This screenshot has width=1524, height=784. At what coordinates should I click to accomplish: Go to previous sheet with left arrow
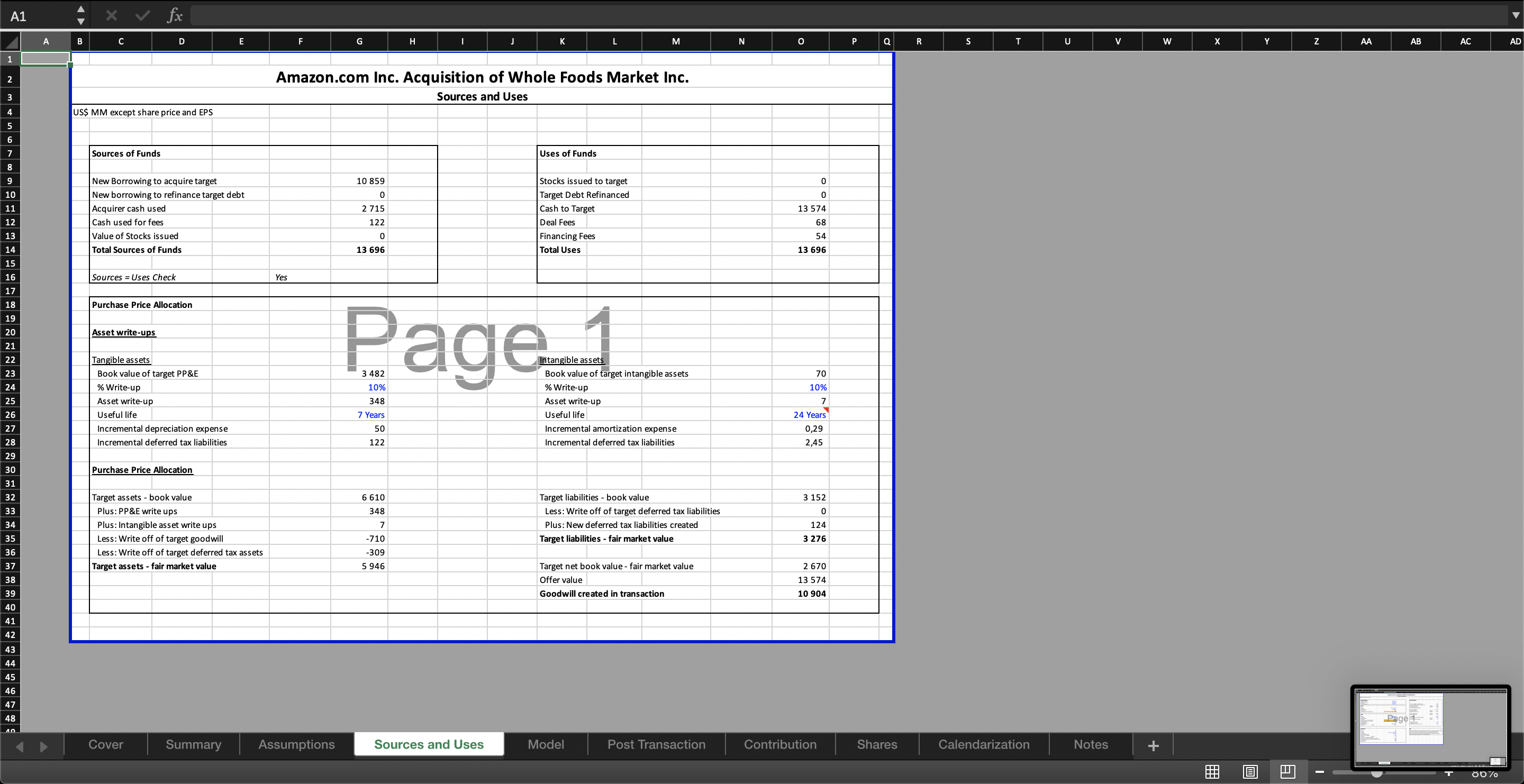pos(20,746)
